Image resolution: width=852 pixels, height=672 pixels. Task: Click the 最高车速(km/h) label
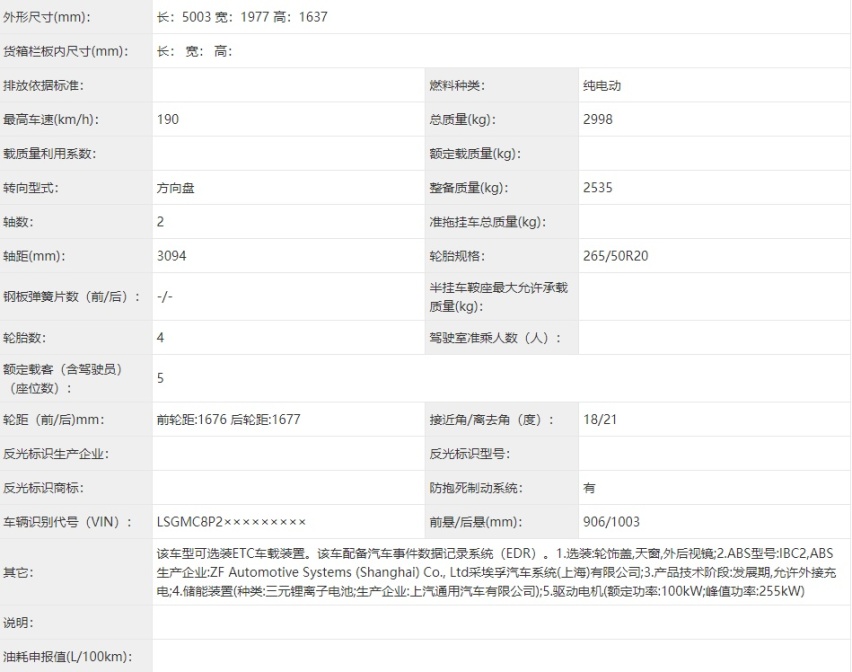(51, 120)
